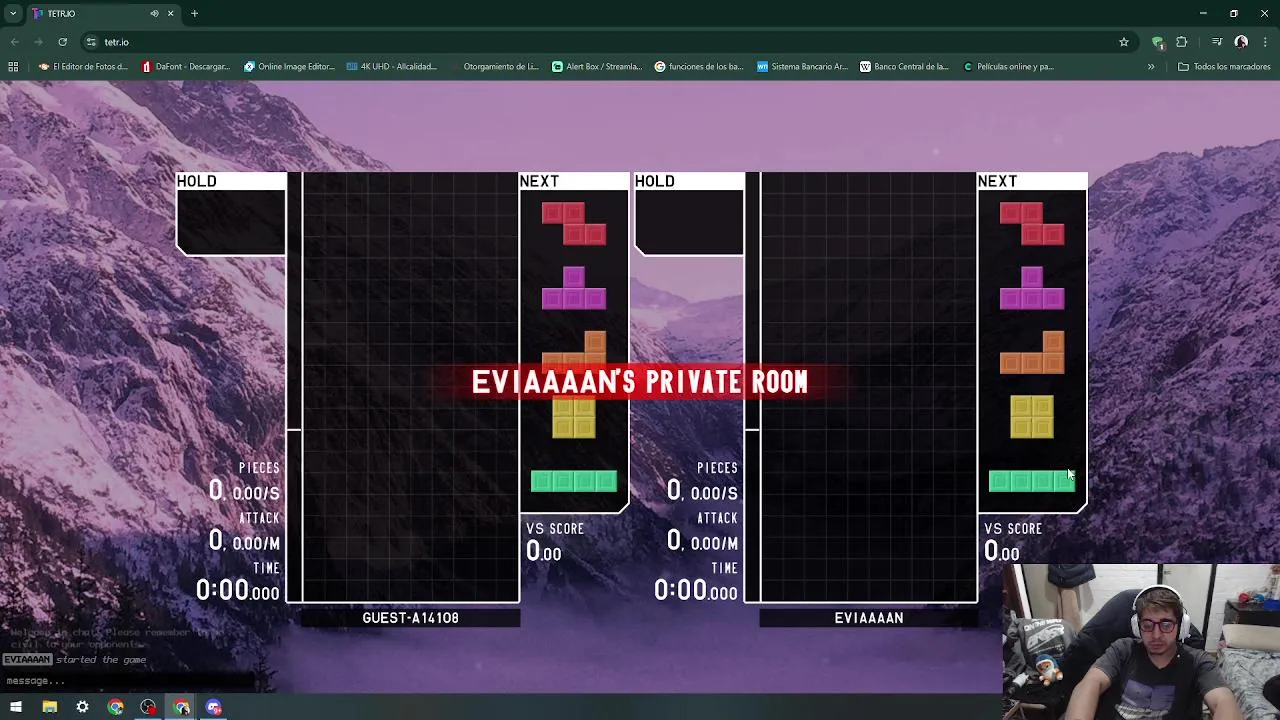
Task: Open a new browser tab
Action: pos(194,13)
